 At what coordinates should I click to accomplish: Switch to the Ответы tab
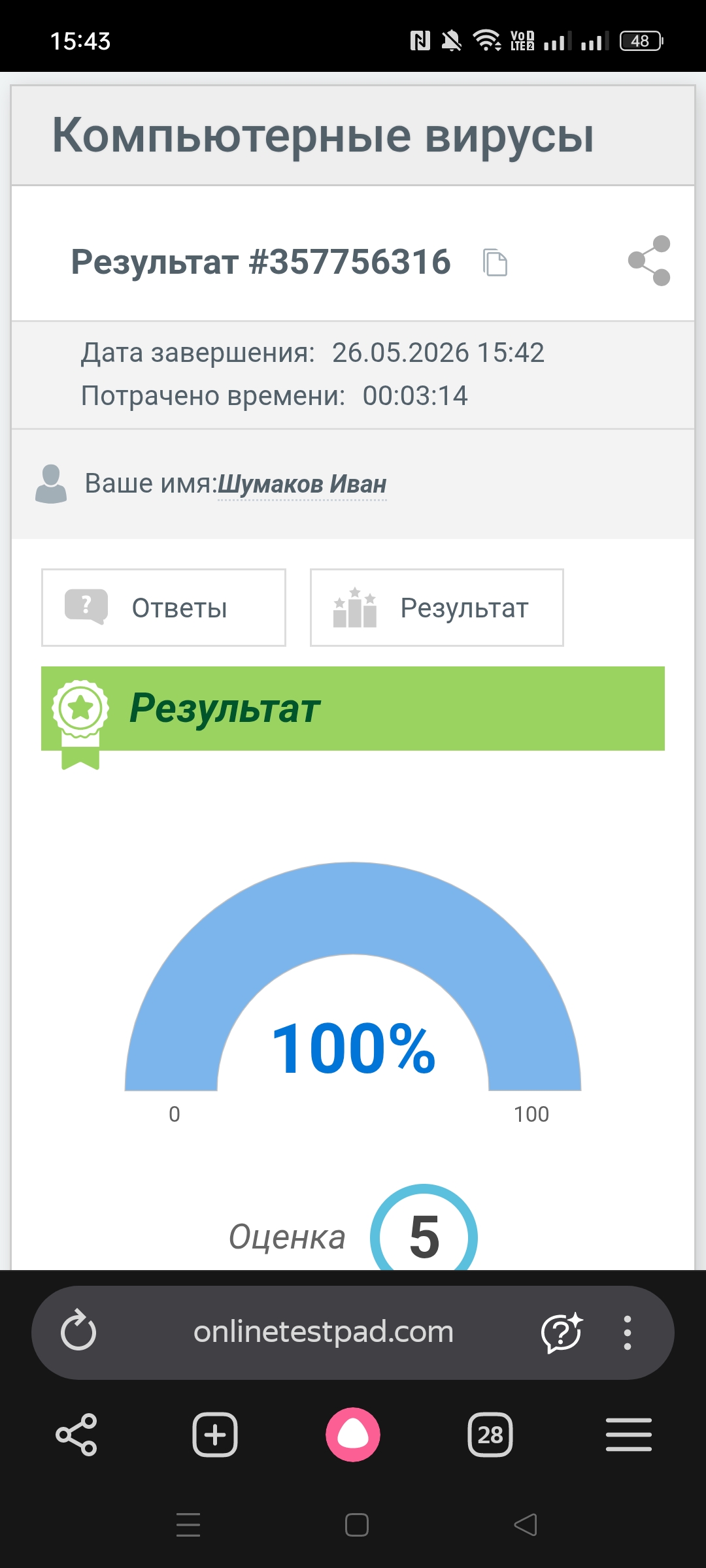click(163, 608)
